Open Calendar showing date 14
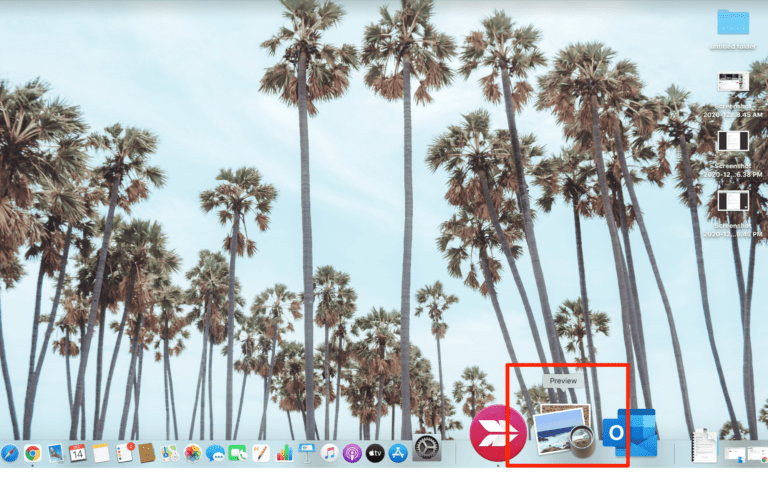The image size is (768, 479). (78, 453)
